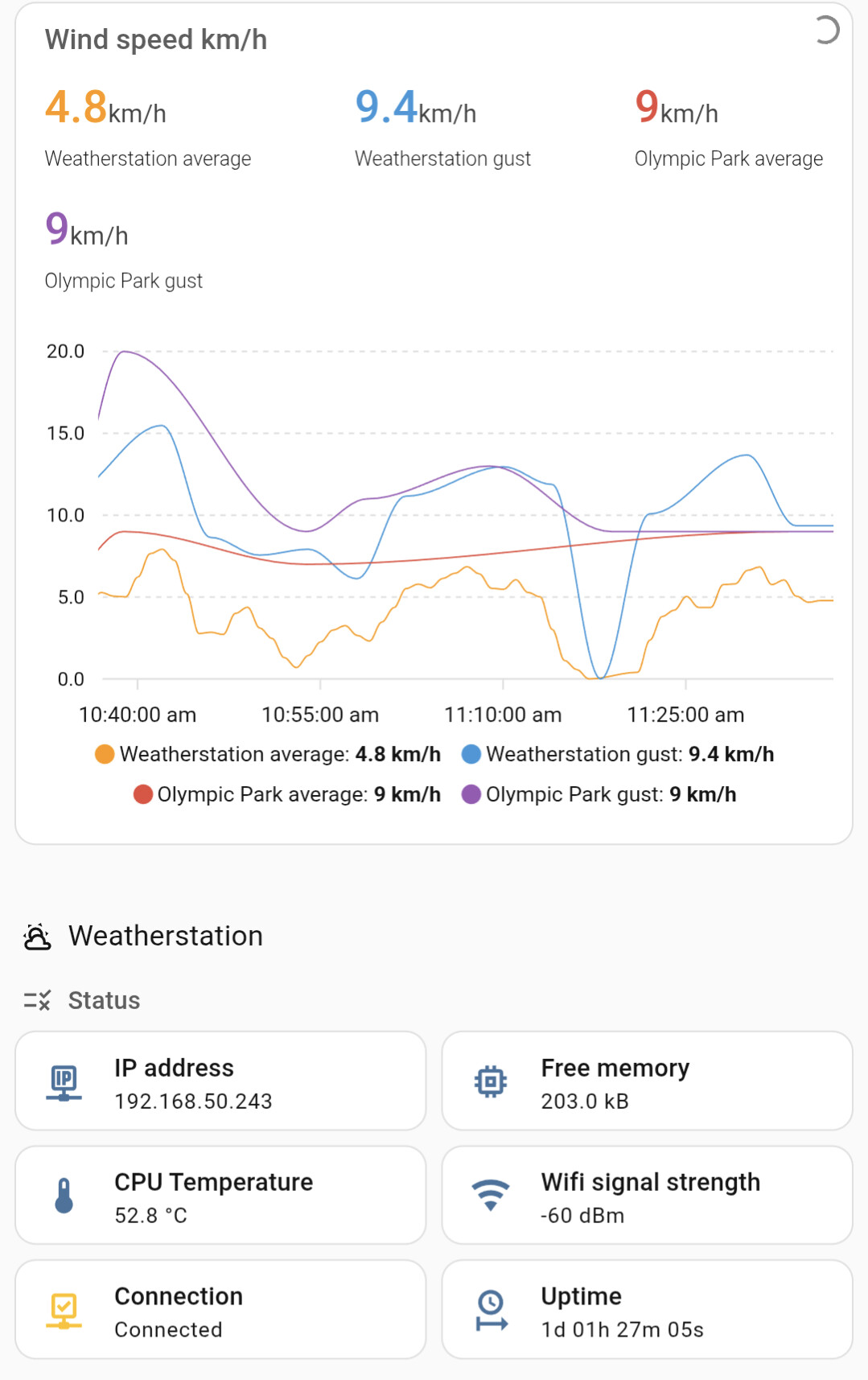Click the Uptime clock icon
Screen dimensions: 868x1380
491,1310
